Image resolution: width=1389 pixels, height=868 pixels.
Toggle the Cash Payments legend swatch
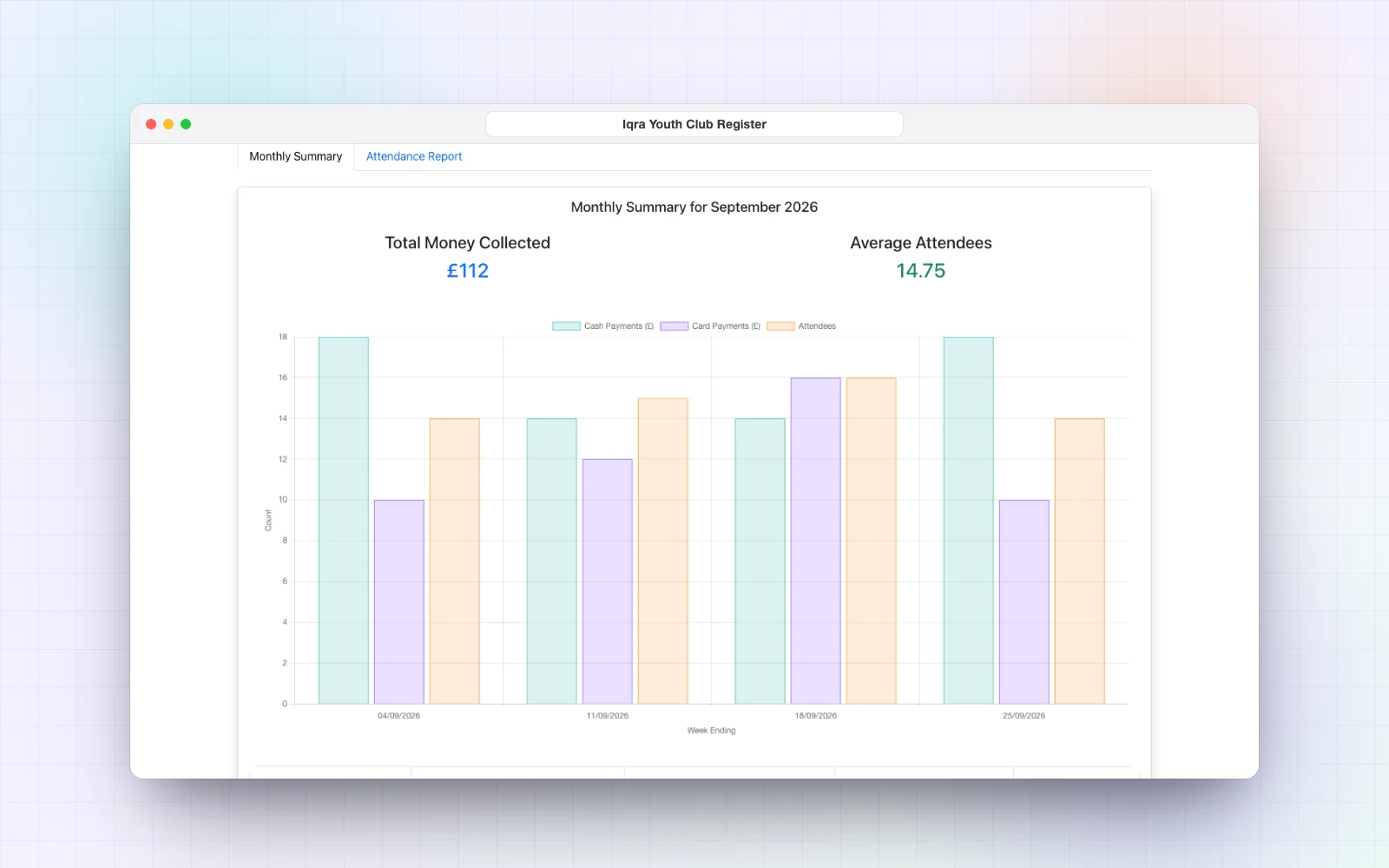[x=566, y=326]
